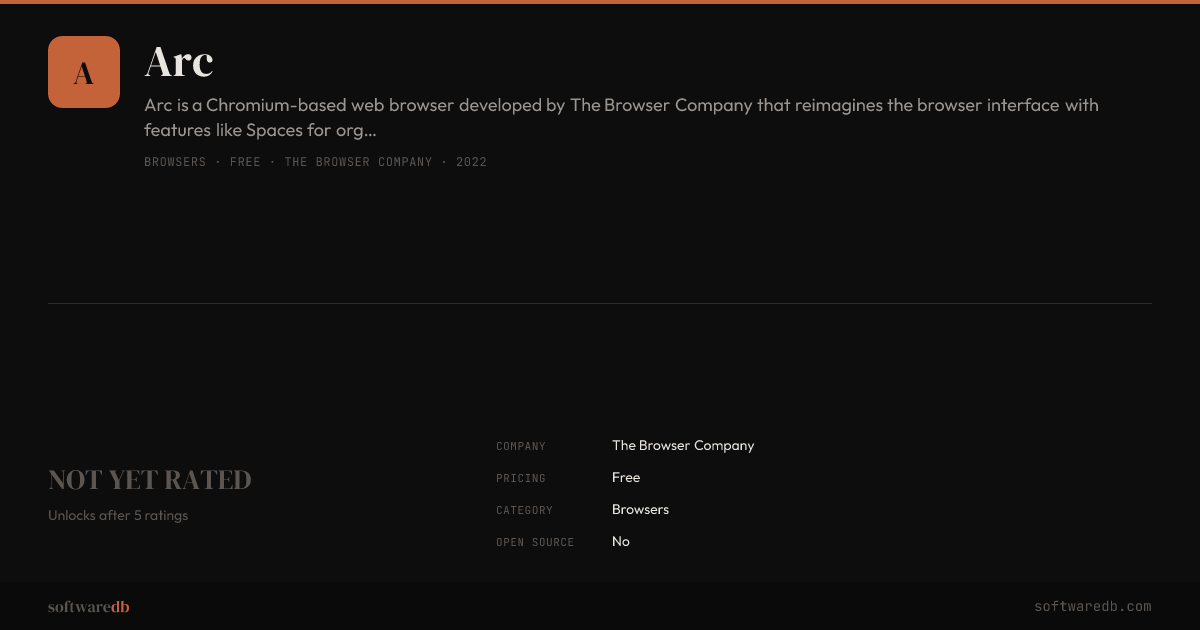This screenshot has height=630, width=1200.
Task: Click the CATEGORY field label
Action: (x=524, y=511)
